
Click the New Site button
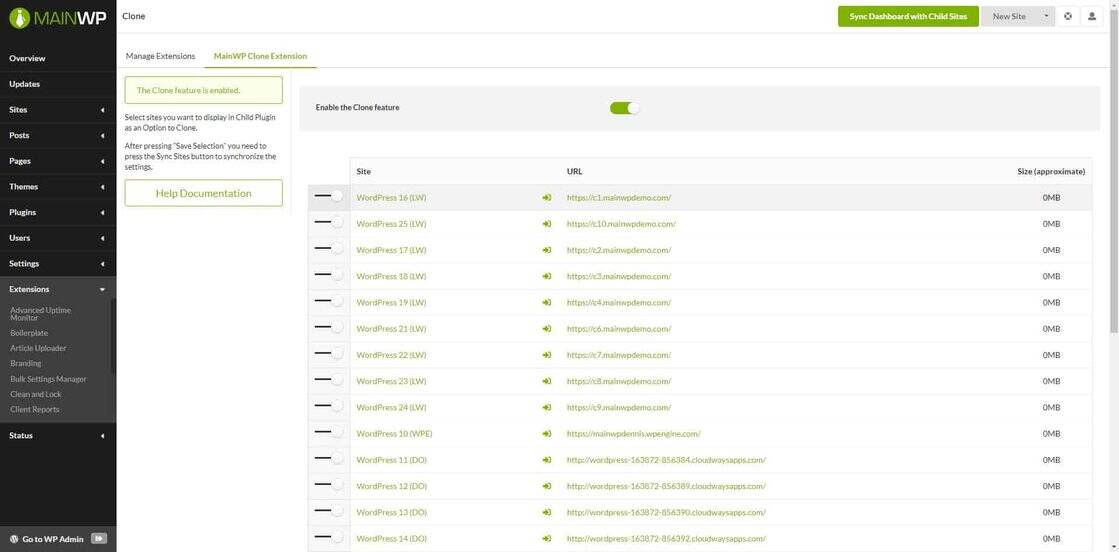click(1010, 16)
